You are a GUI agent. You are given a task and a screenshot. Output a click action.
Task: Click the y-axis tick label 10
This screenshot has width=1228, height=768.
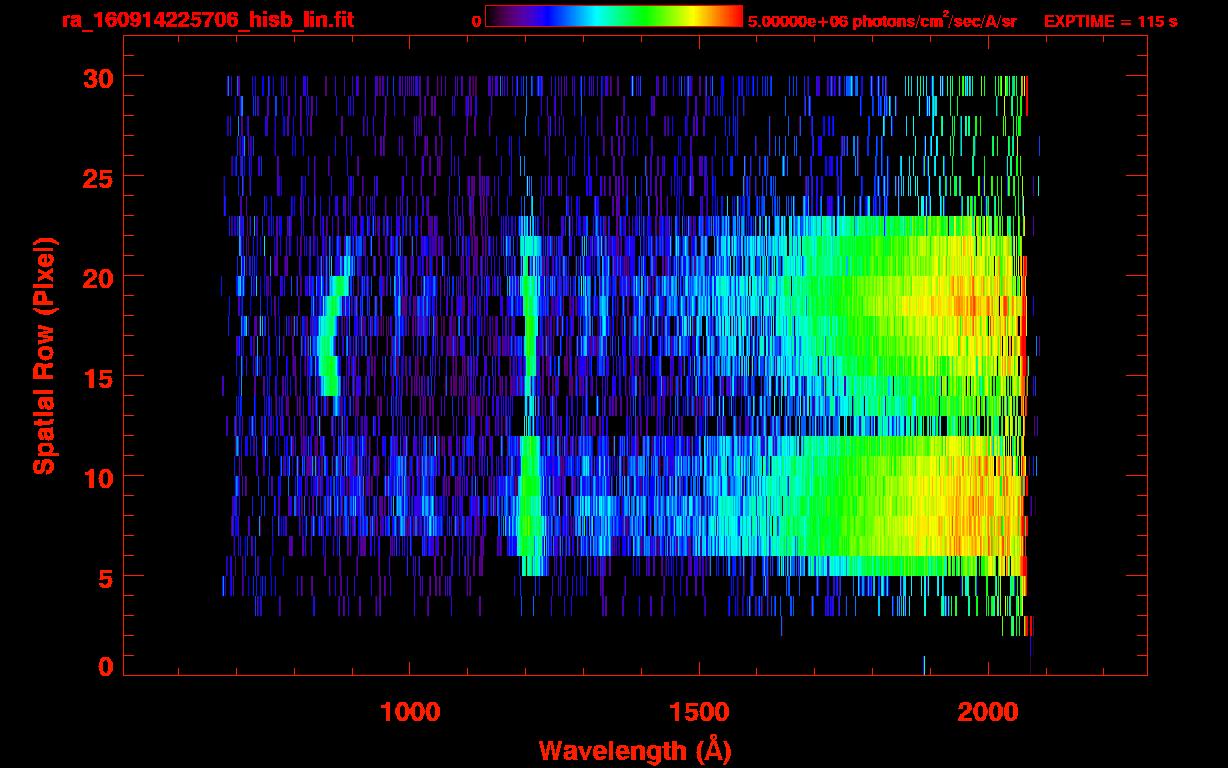pos(97,477)
